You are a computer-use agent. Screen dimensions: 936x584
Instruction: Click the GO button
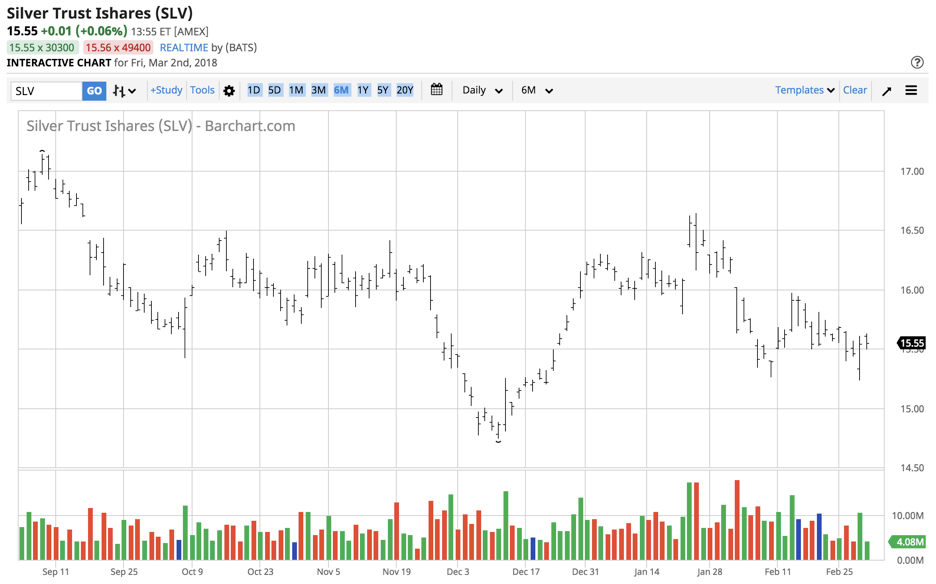94,91
